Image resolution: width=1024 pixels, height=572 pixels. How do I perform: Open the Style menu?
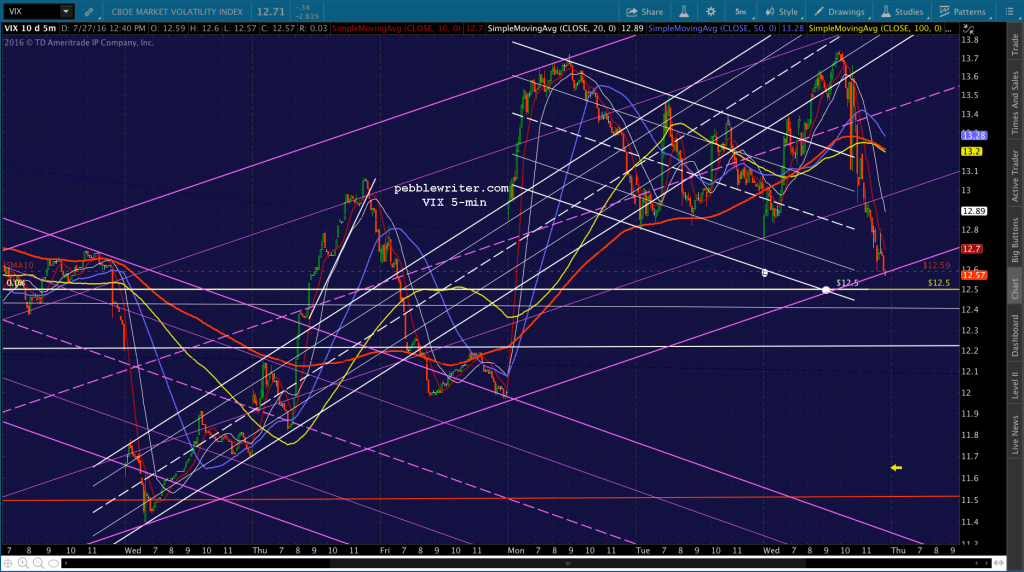tap(782, 12)
